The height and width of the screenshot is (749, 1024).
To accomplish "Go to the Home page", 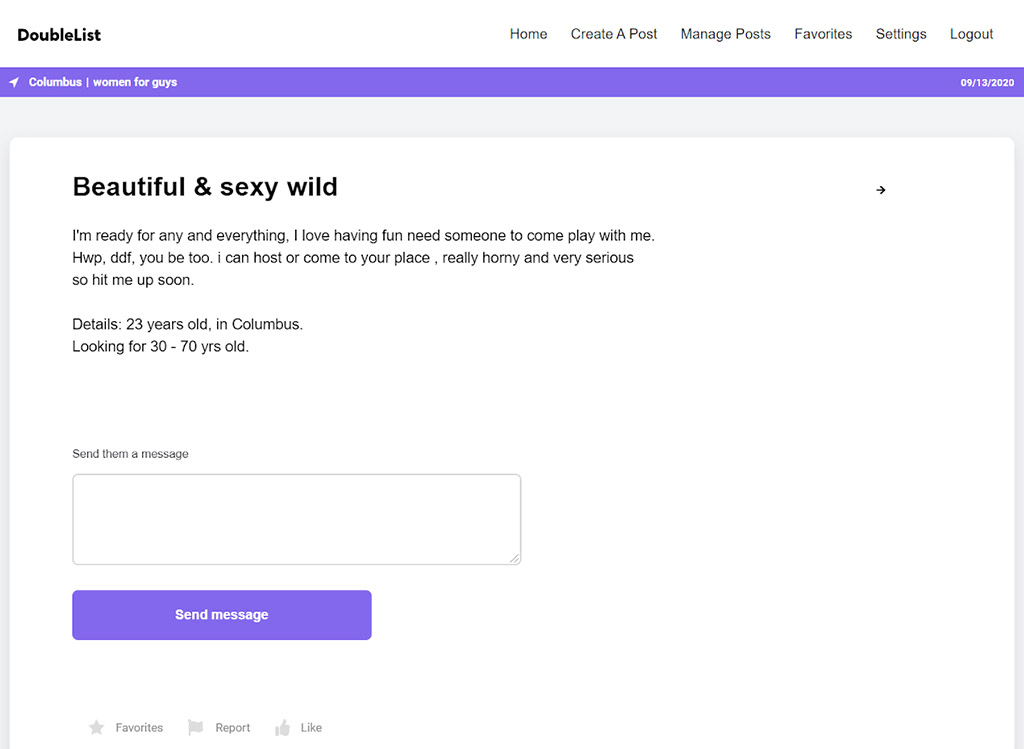I will pos(528,34).
